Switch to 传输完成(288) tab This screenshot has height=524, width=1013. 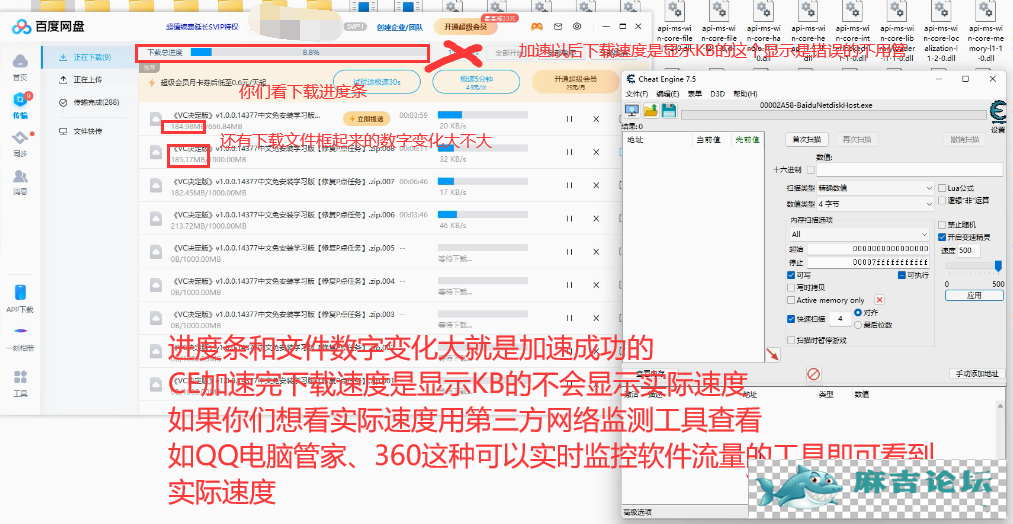coord(90,102)
